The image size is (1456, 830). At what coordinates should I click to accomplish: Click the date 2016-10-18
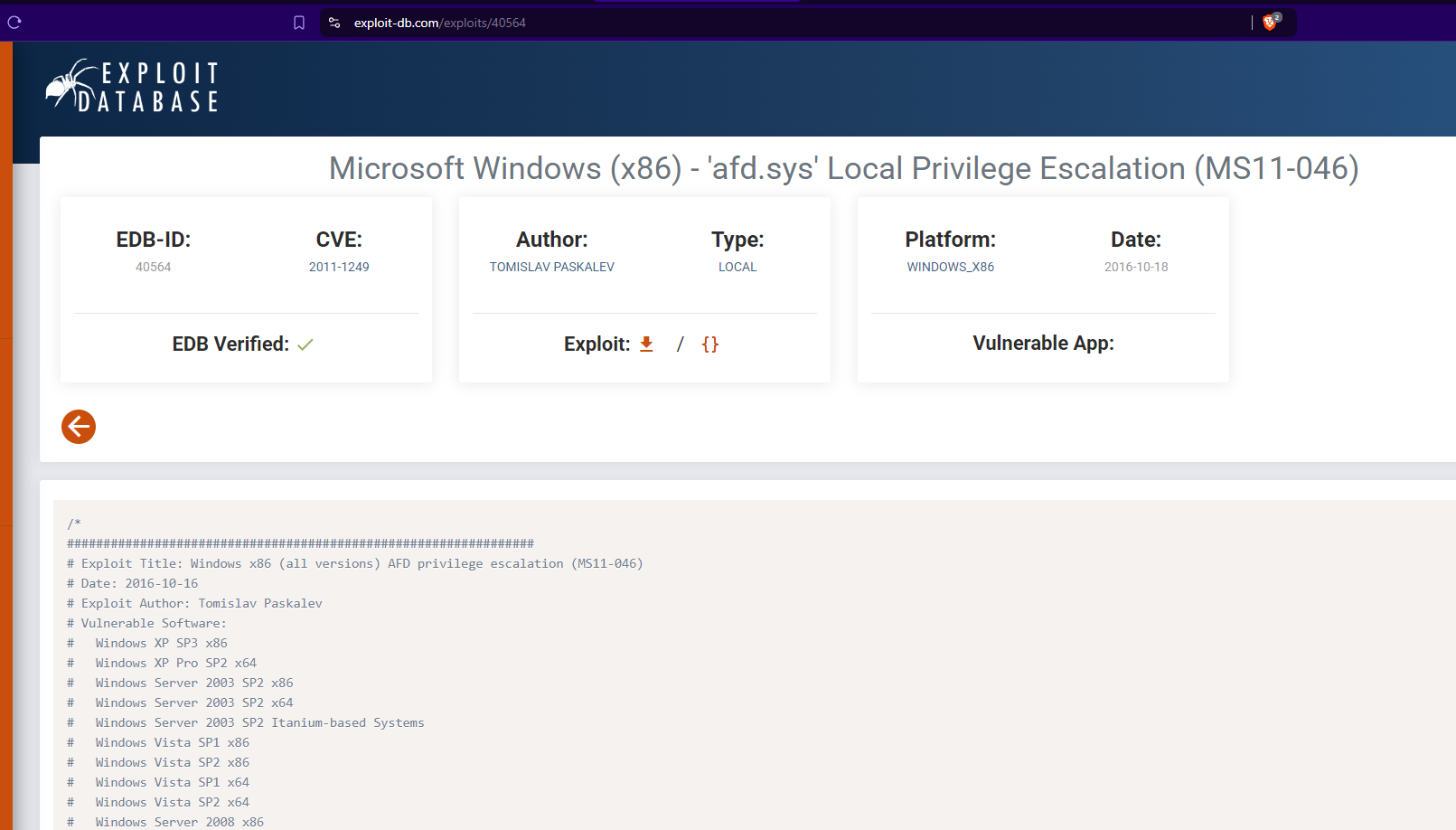pos(1136,267)
